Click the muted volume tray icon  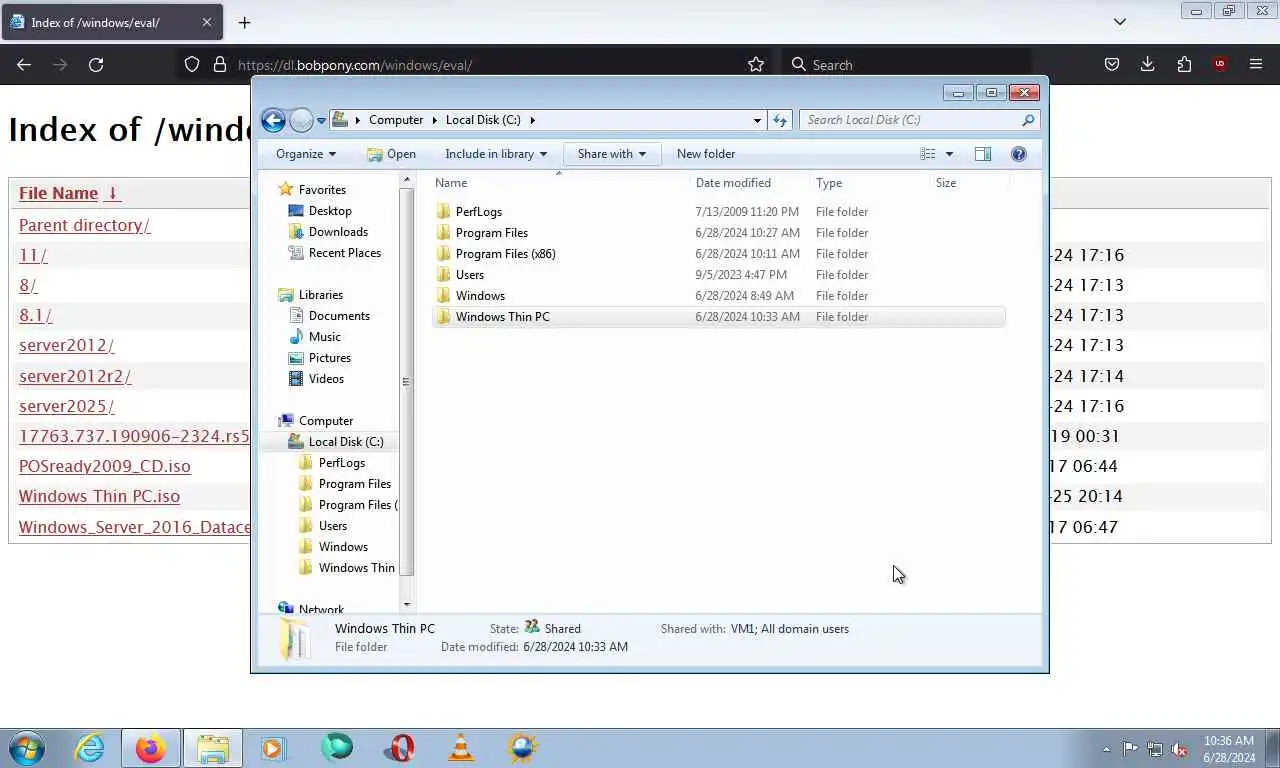click(1179, 749)
